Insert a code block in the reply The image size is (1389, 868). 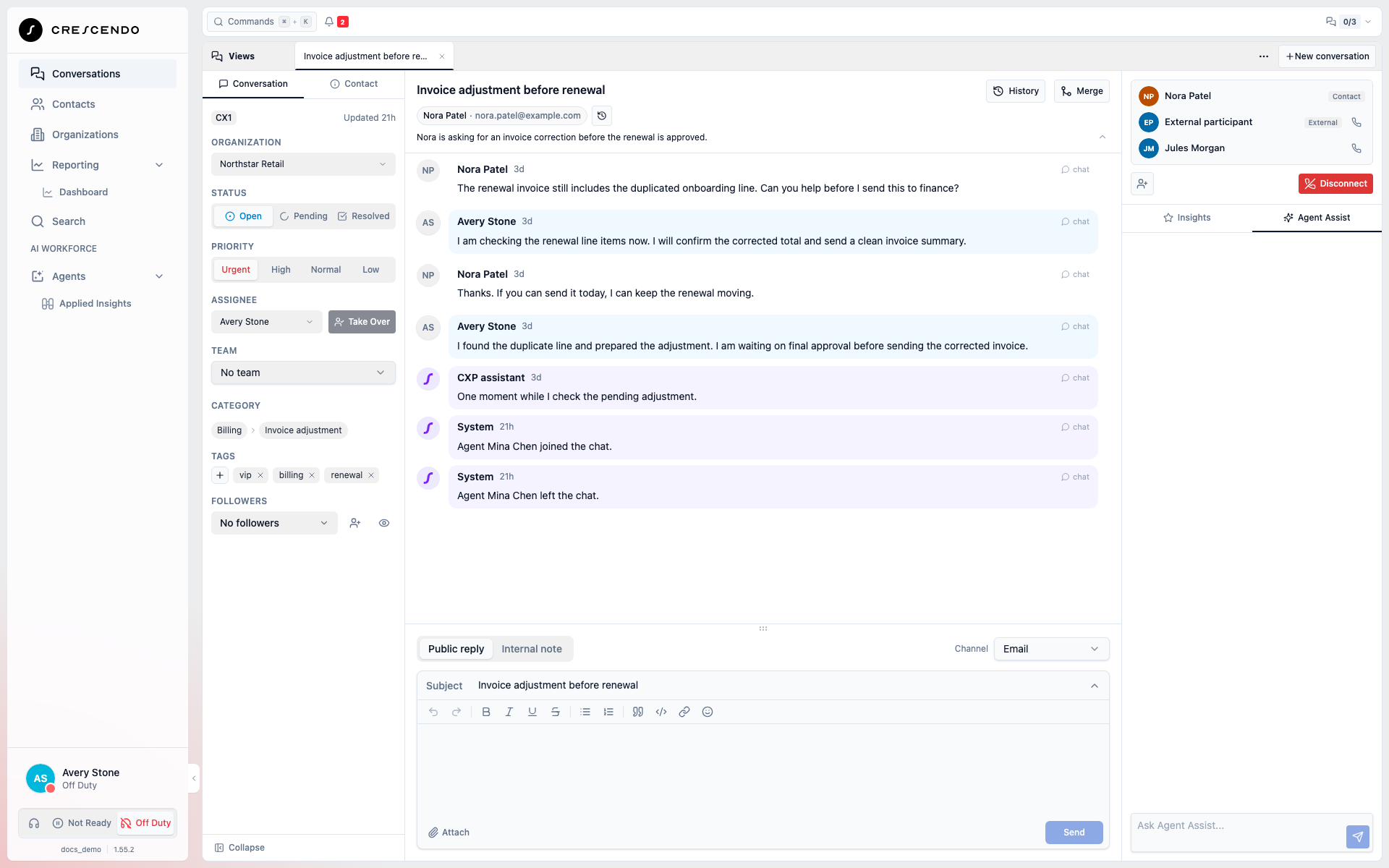tap(661, 712)
